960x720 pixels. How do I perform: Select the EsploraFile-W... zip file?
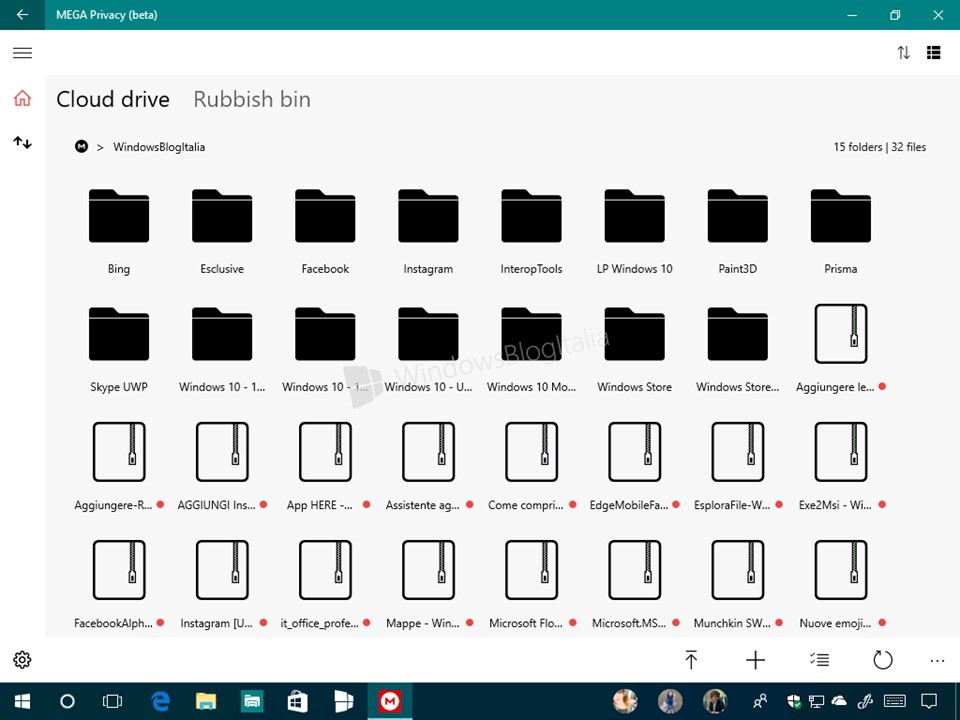click(738, 468)
